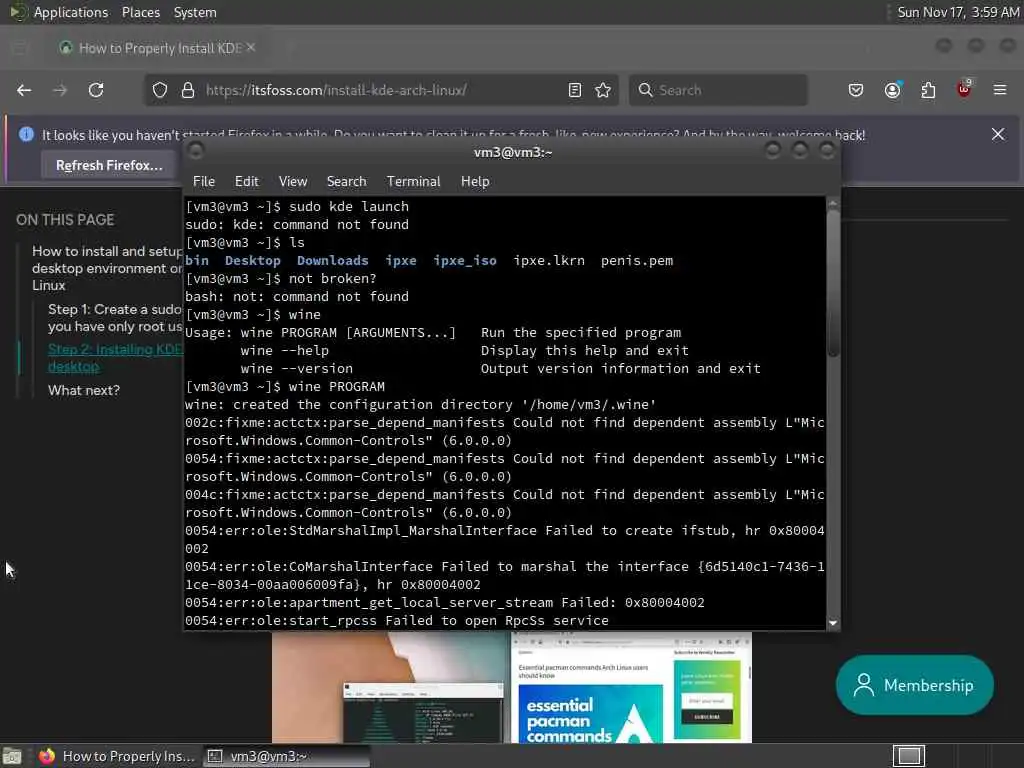Click the uBlock Origin extension icon

964,89
